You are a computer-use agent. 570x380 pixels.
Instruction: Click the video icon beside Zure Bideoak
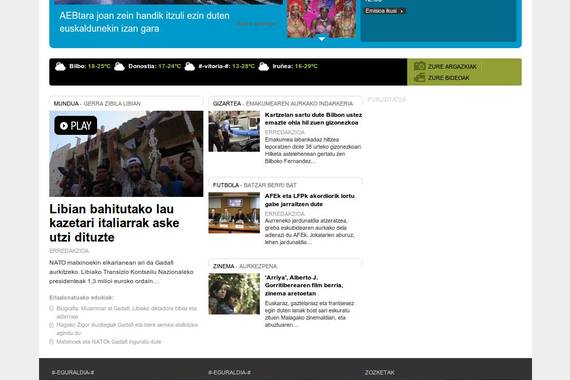point(420,77)
